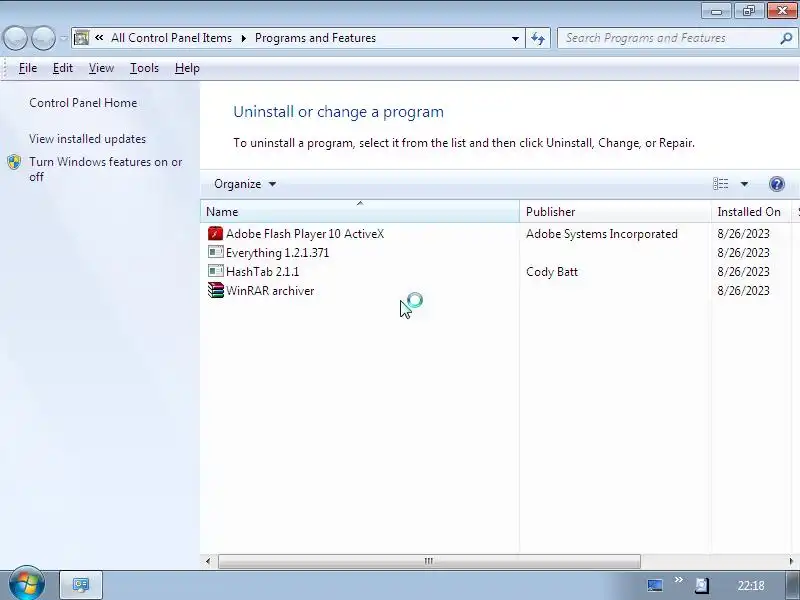Image resolution: width=800 pixels, height=600 pixels.
Task: Click the Everything 1.2.1.371 program icon
Action: coord(215,252)
